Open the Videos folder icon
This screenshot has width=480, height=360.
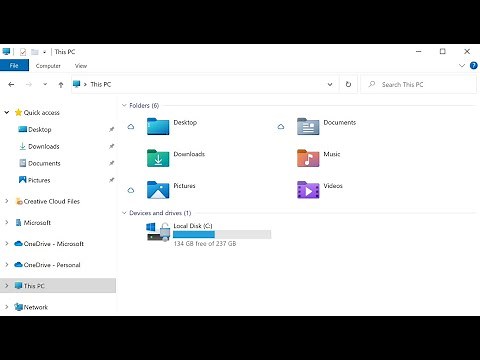click(x=308, y=190)
